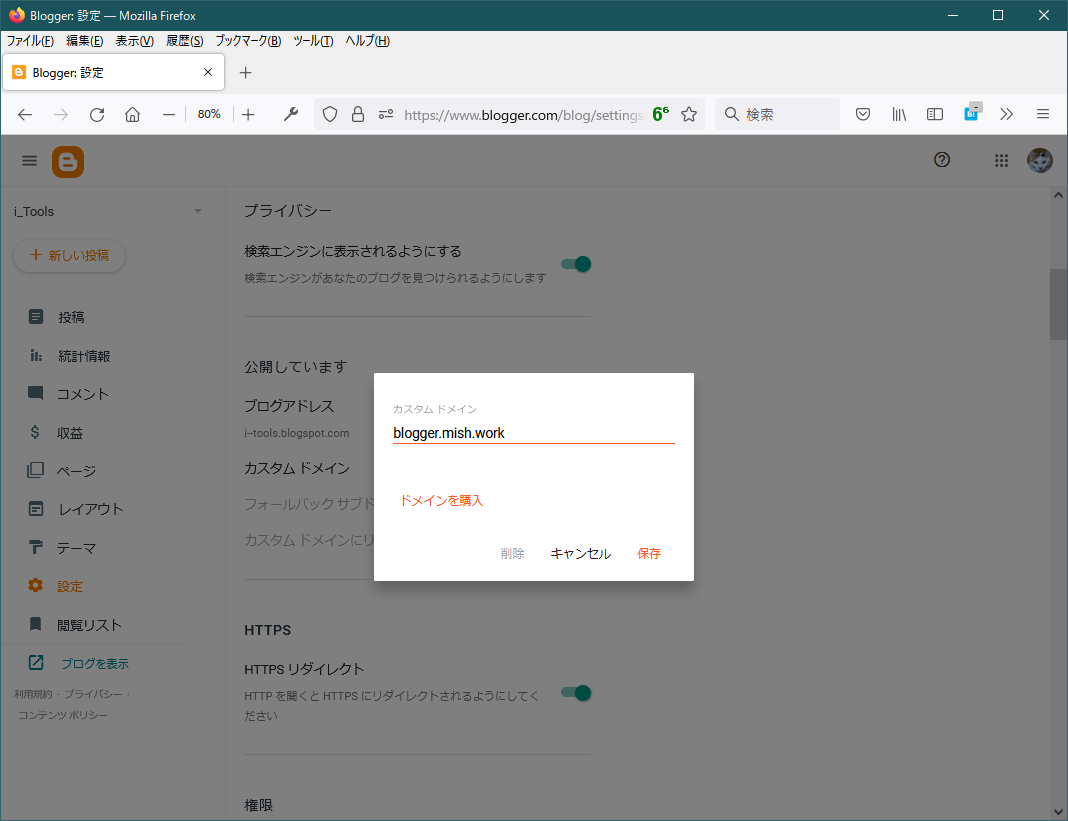Click the browser forward arrow
1068x821 pixels.
[x=61, y=114]
